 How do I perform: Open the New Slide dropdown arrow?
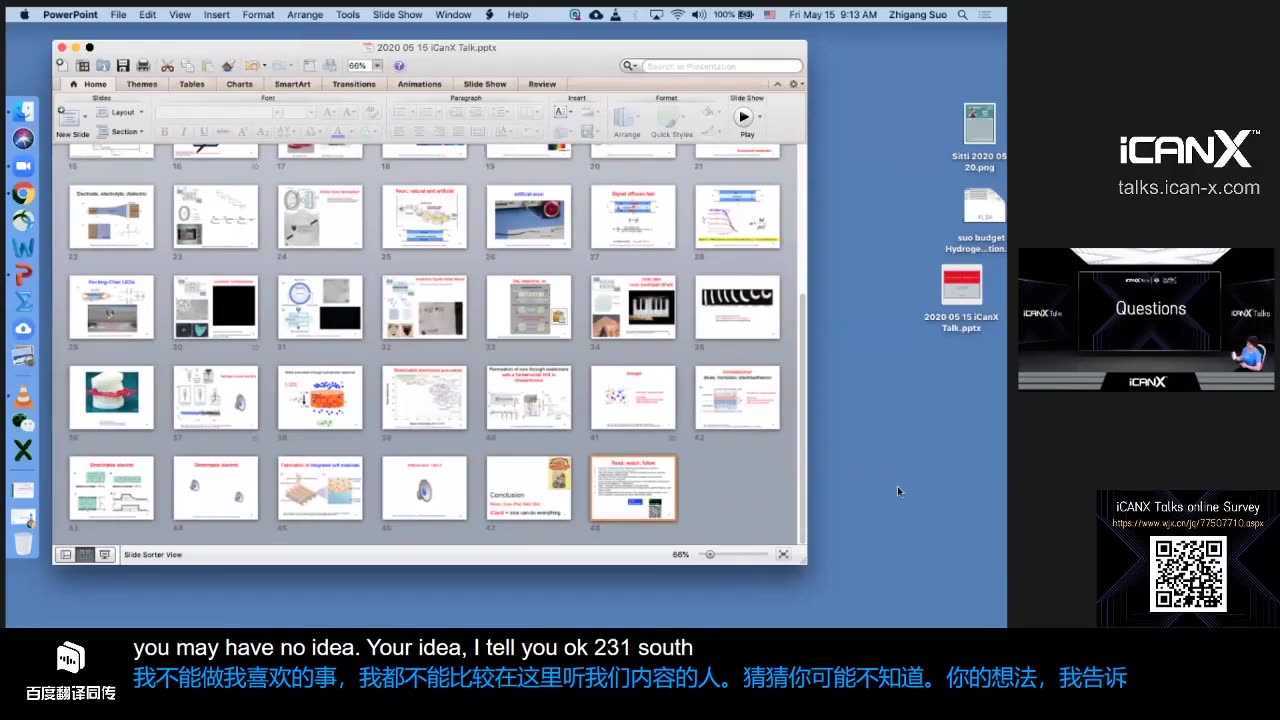pyautogui.click(x=85, y=116)
